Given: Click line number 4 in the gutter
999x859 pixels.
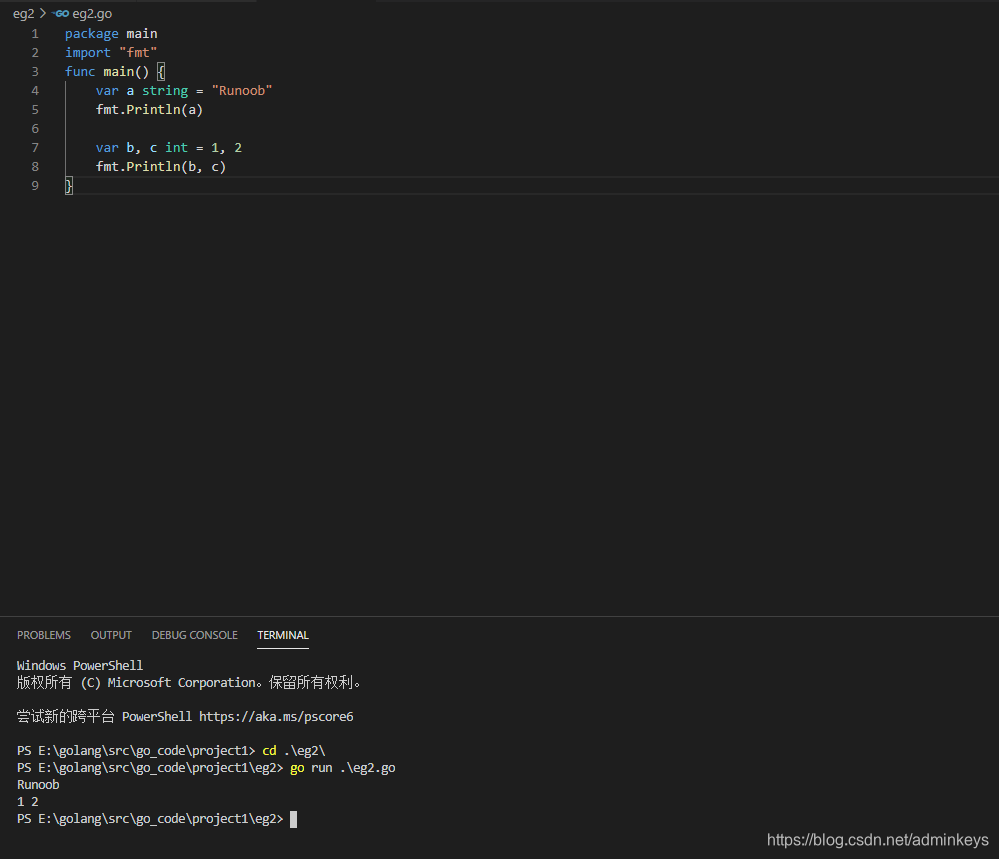Looking at the screenshot, I should pos(35,90).
